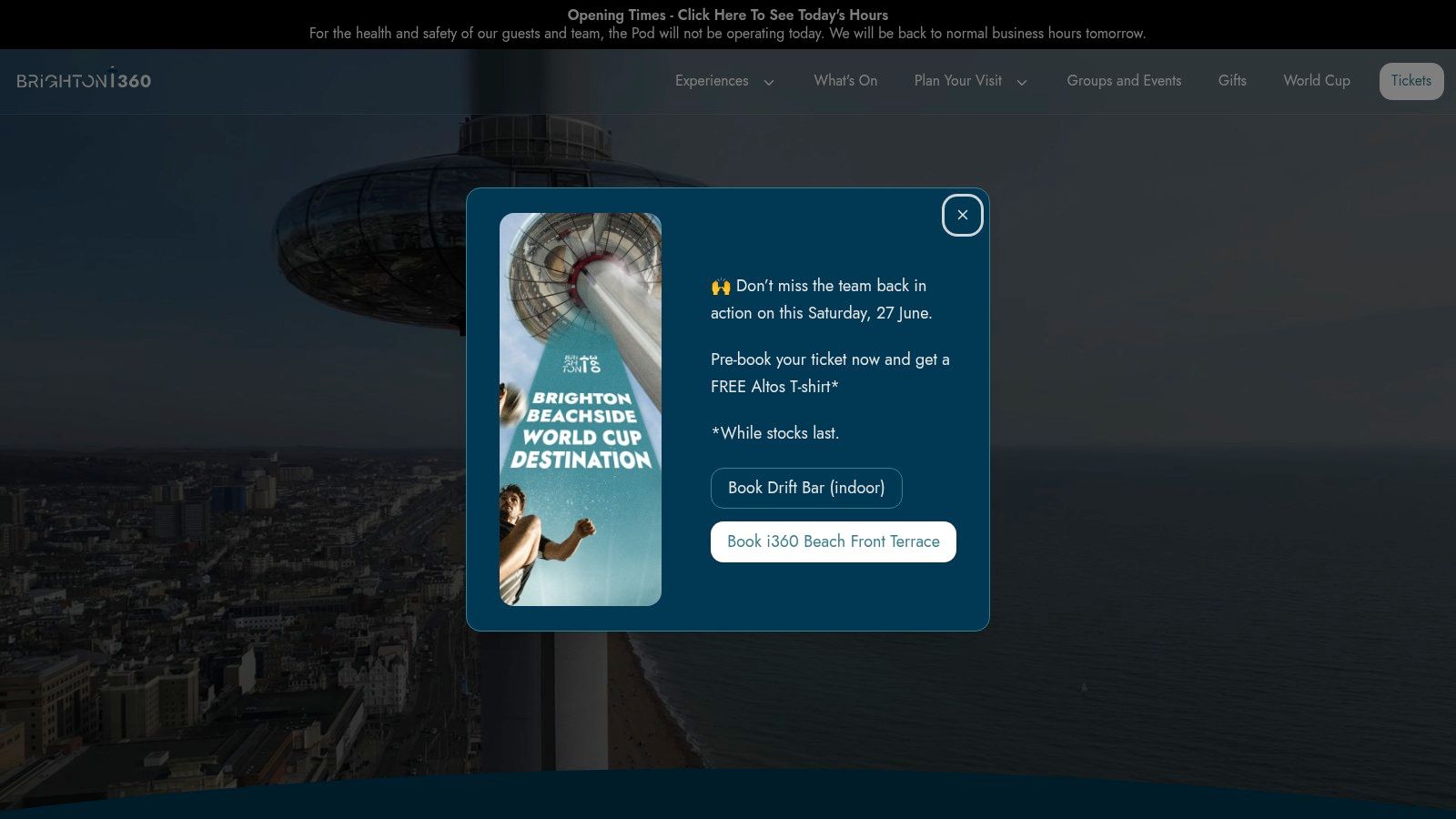The width and height of the screenshot is (1456, 819).
Task: Book Drift Bar (indoor)
Action: pos(806,488)
